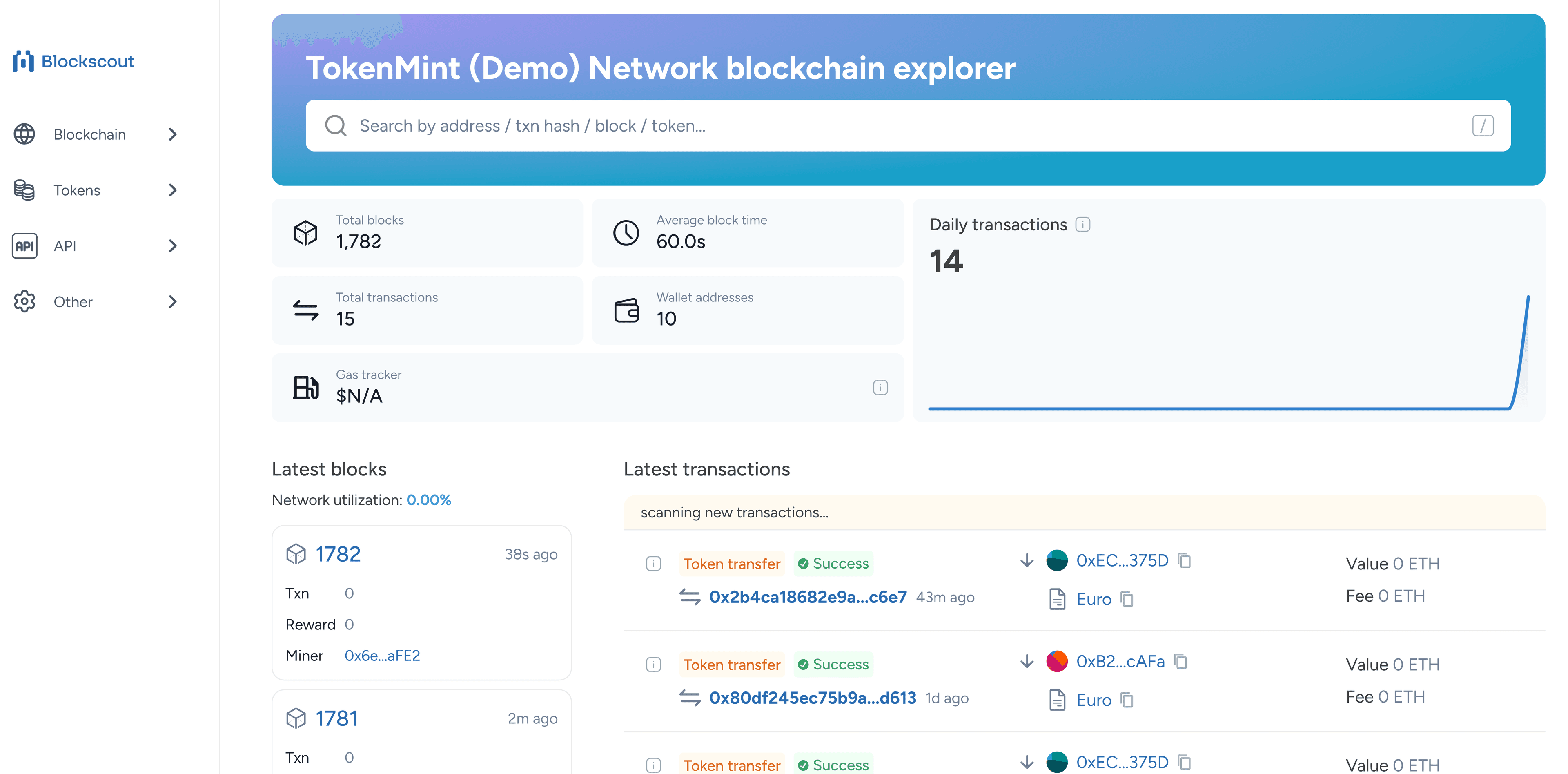Screen dimensions: 1568x774
Task: Click the Total blocks cube icon
Action: tap(305, 233)
